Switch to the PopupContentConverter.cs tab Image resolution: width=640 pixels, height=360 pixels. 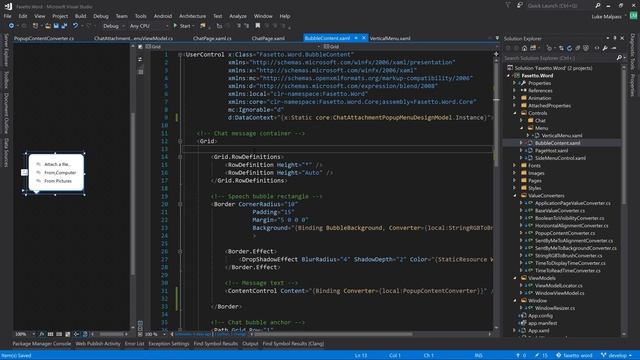tap(44, 38)
